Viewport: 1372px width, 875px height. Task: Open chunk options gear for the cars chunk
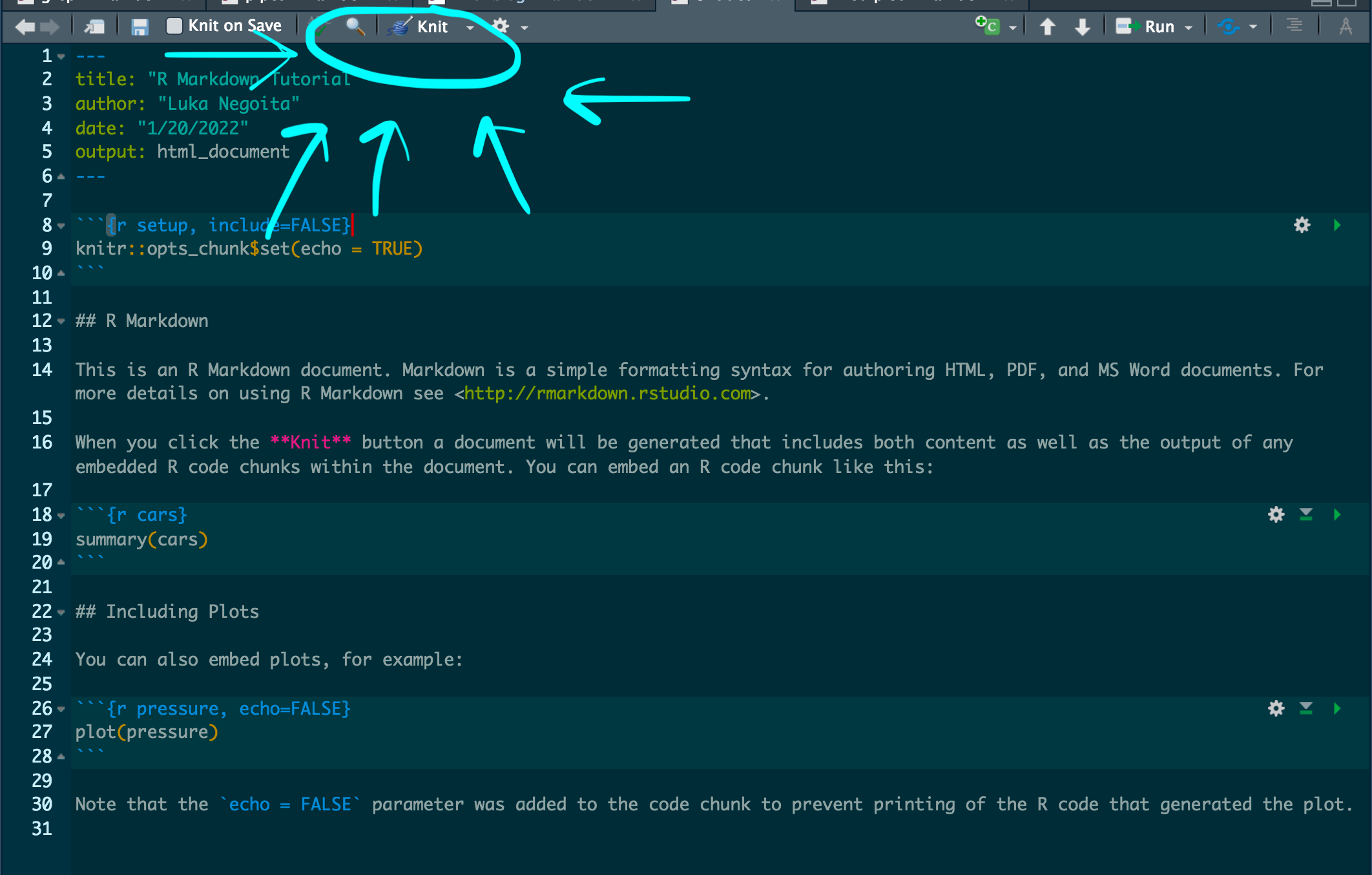point(1276,514)
